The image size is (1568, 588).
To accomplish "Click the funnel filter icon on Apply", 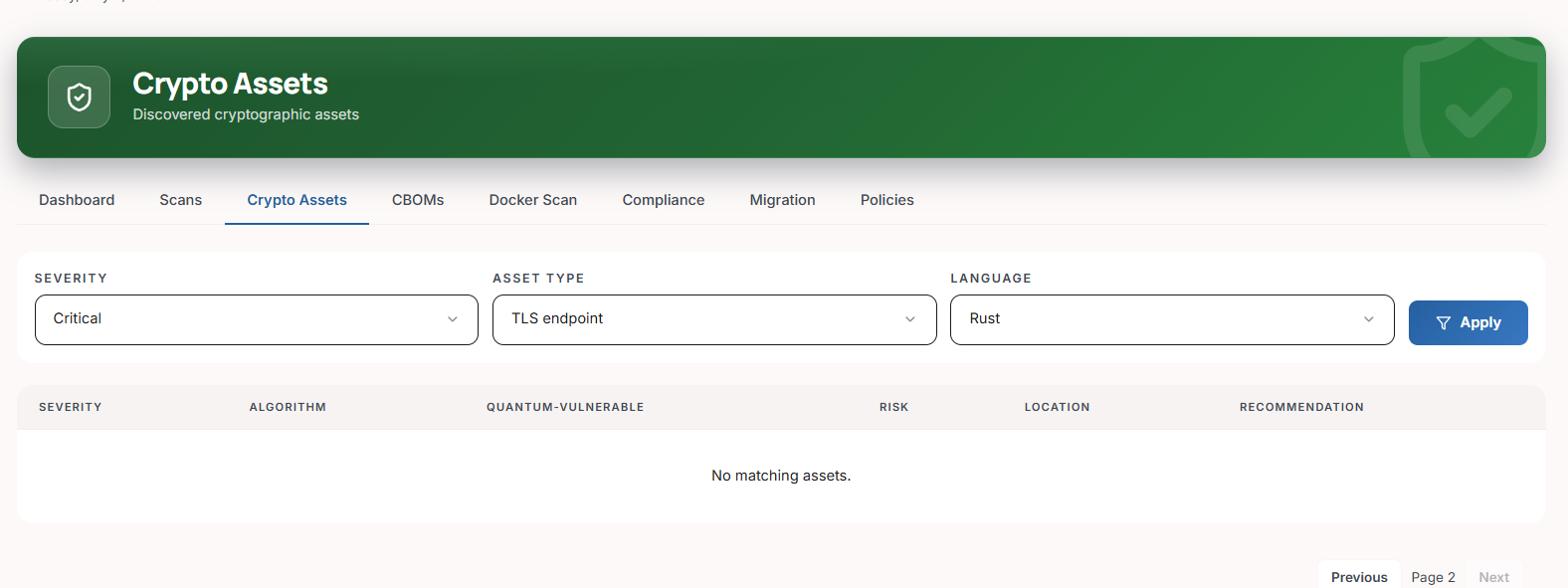I will (x=1444, y=323).
